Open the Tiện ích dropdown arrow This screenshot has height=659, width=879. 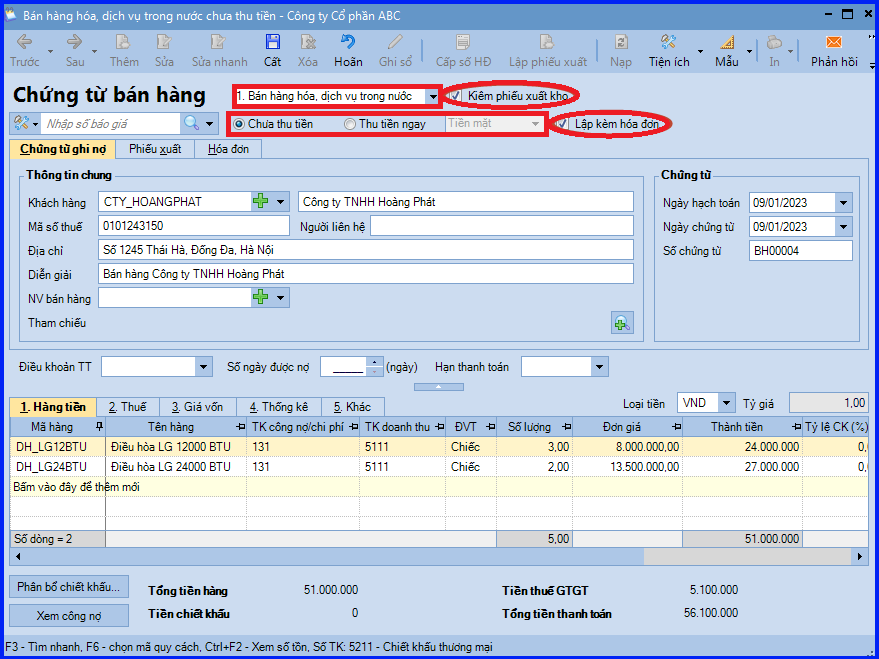(x=700, y=52)
